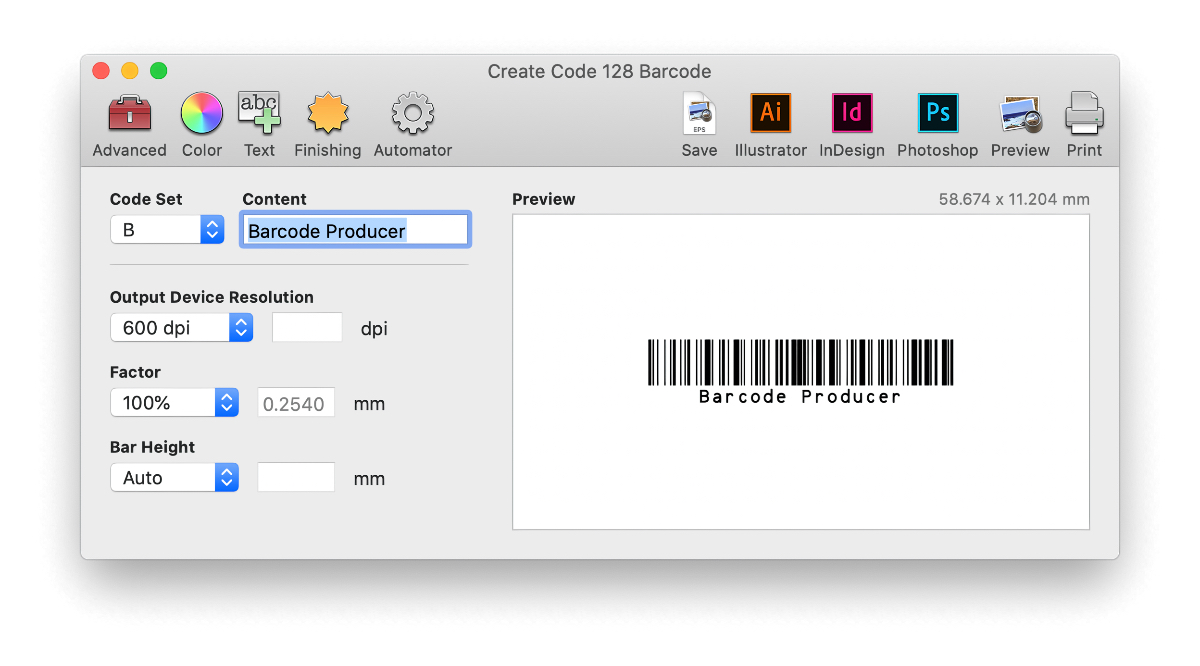
Task: Open the Code Set dropdown showing B
Action: (167, 230)
